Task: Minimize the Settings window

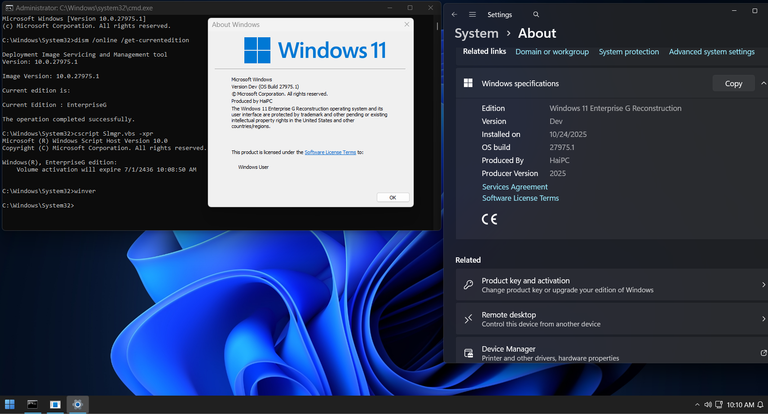Action: coord(734,10)
